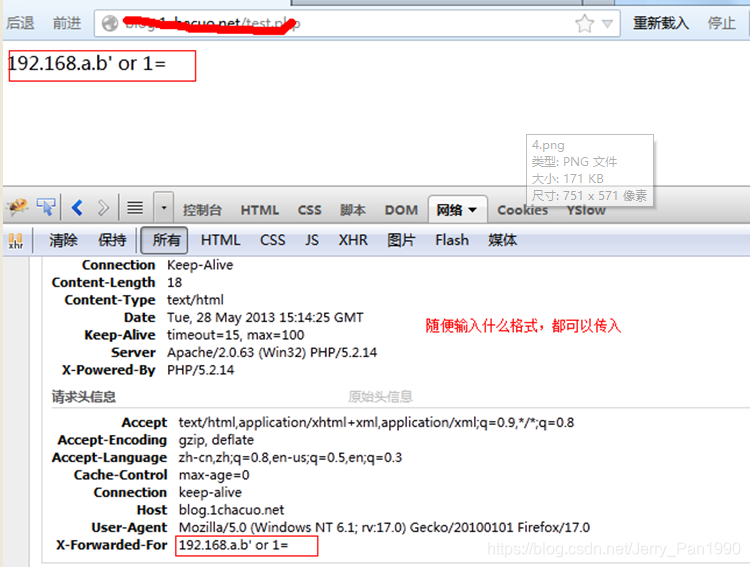Click the Firebug bug icon

[x=17, y=207]
